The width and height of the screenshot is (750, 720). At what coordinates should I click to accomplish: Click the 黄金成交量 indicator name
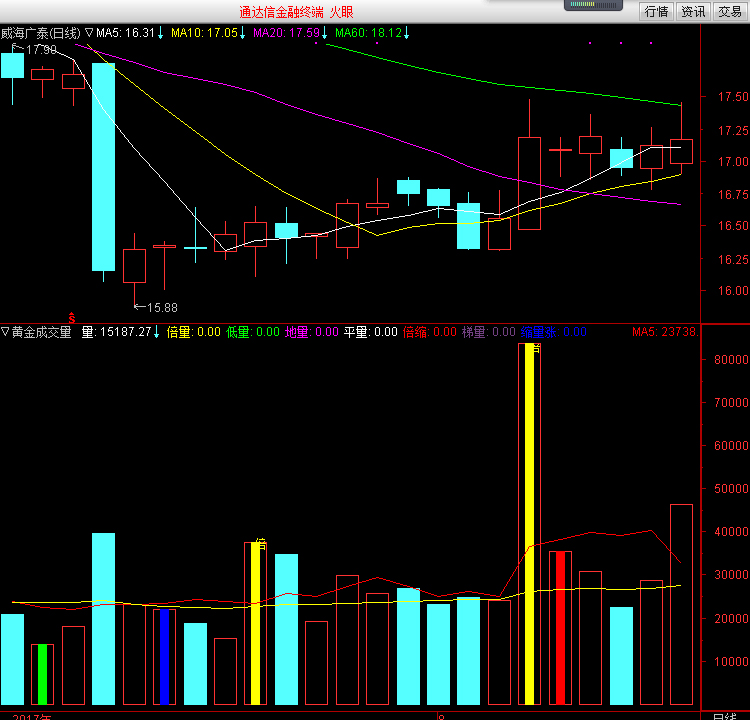(42, 332)
